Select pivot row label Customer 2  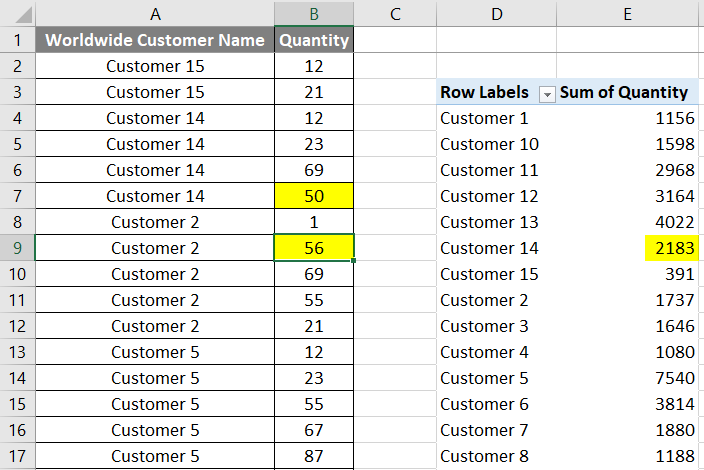pyautogui.click(x=497, y=300)
